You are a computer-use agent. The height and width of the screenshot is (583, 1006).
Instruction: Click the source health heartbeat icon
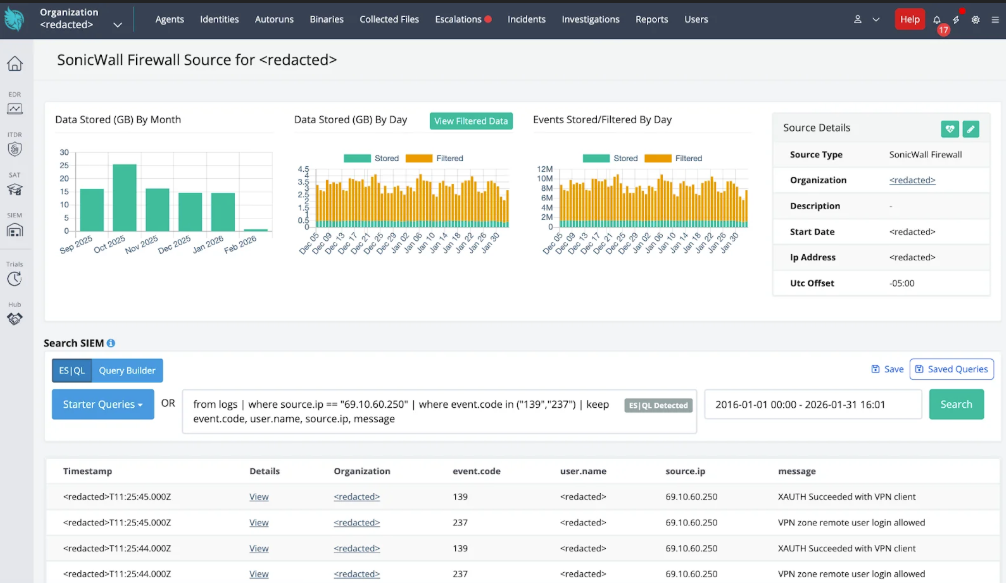click(x=949, y=129)
